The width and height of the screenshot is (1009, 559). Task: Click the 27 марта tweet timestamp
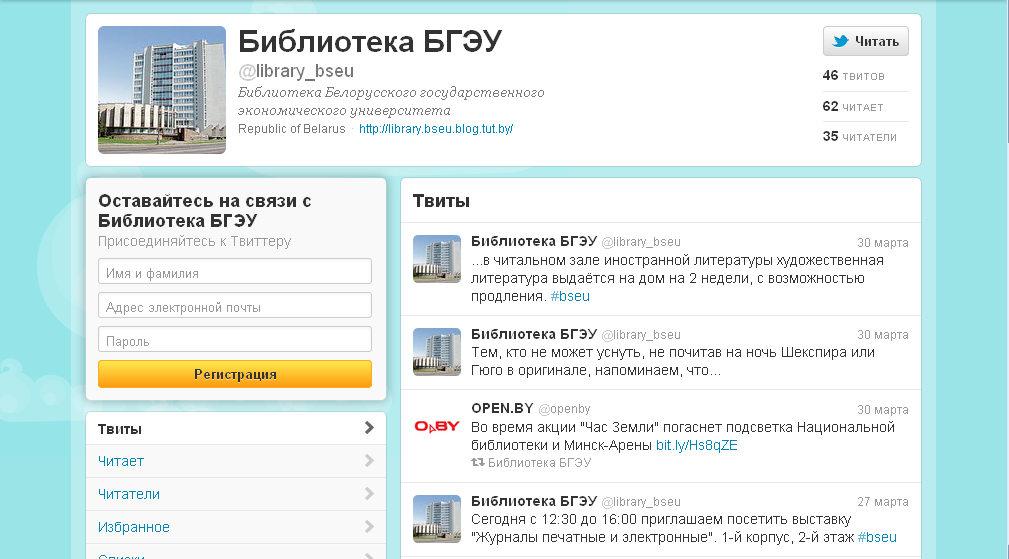tap(883, 502)
